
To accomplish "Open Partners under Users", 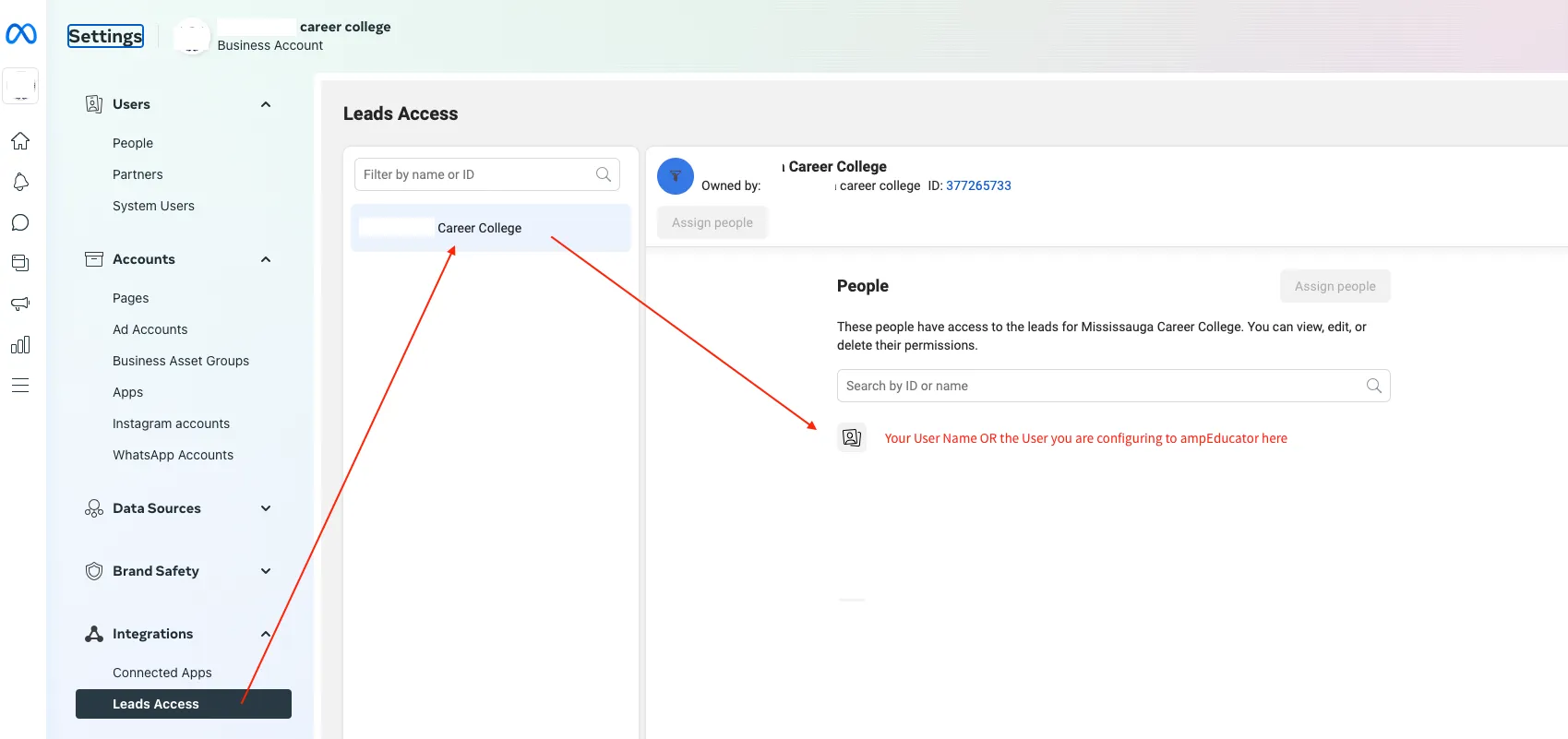I will pos(138,174).
